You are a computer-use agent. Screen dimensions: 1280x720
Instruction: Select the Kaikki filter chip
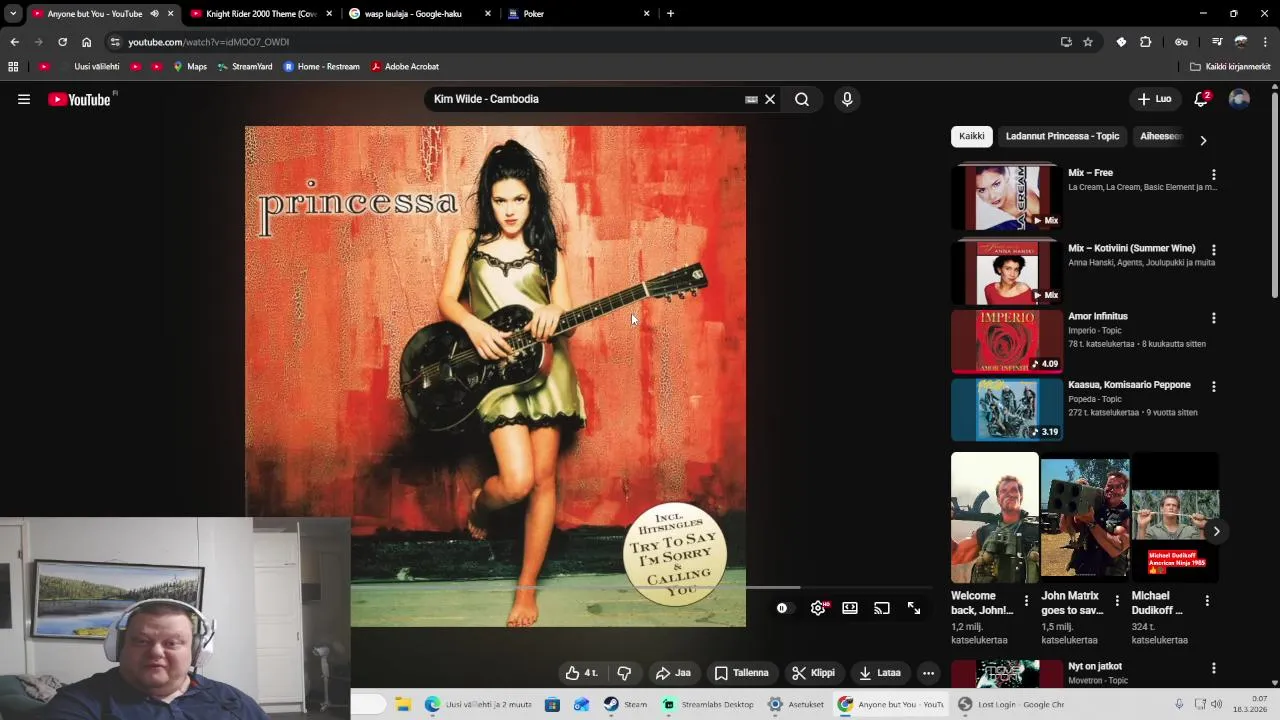[972, 136]
